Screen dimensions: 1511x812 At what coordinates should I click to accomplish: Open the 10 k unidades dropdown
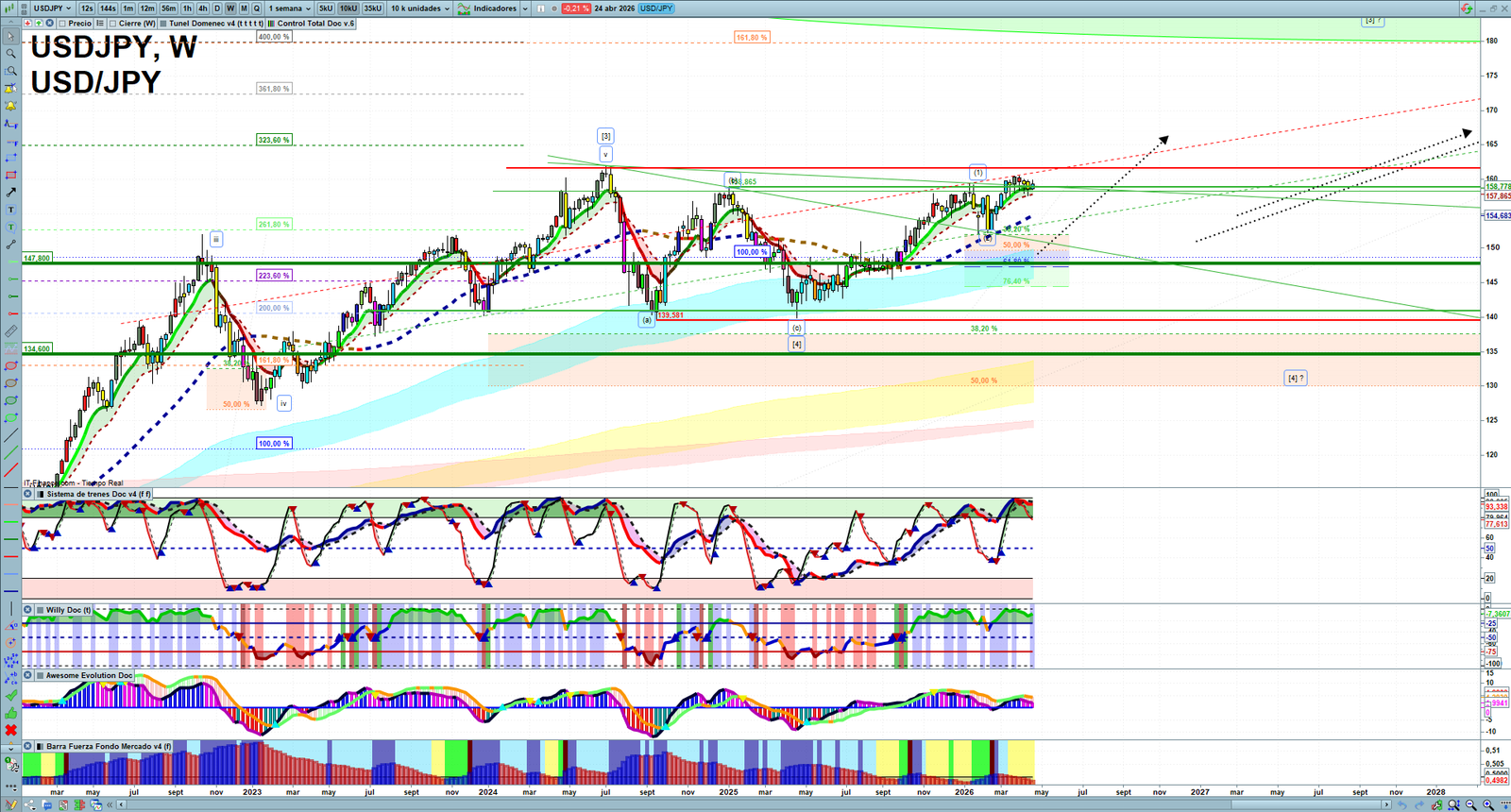pyautogui.click(x=420, y=8)
